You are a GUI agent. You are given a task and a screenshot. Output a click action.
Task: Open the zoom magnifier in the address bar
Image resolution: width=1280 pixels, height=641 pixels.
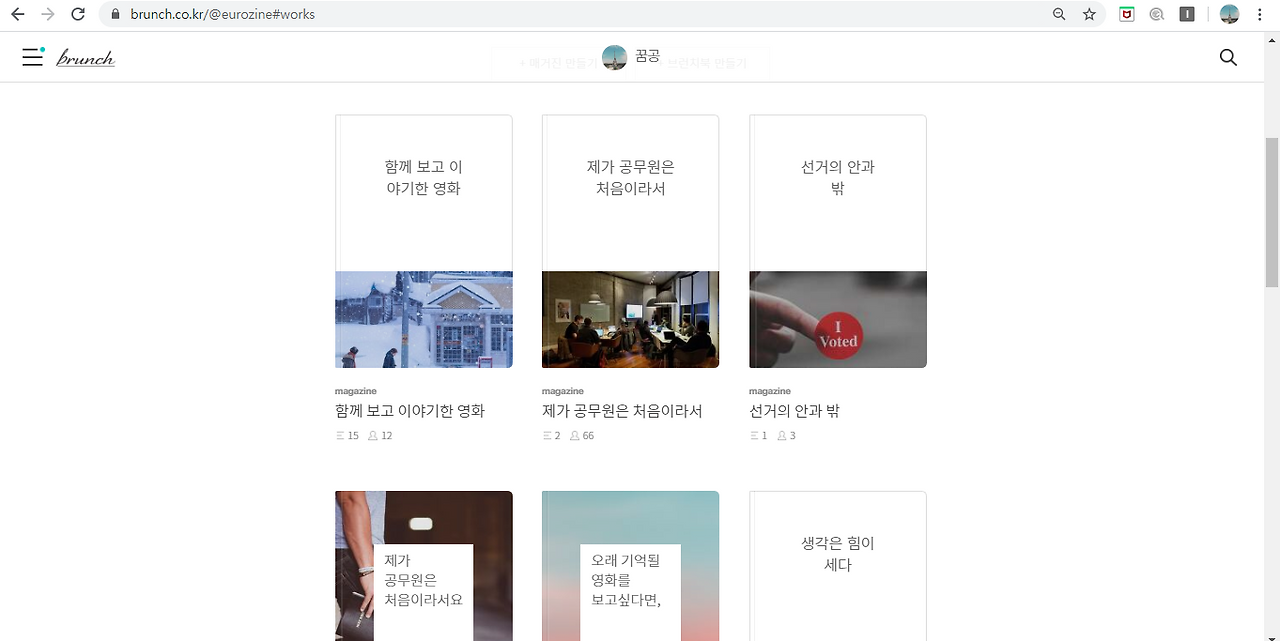(1059, 14)
